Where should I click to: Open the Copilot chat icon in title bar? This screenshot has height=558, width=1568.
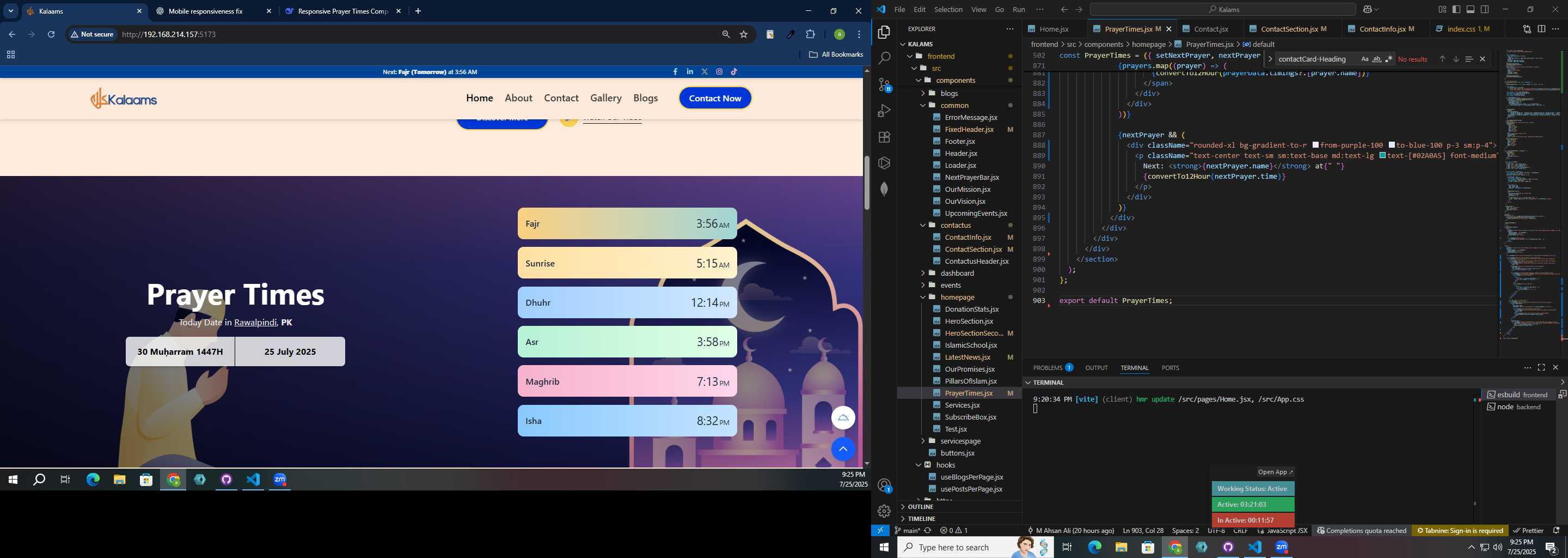click(1367, 10)
